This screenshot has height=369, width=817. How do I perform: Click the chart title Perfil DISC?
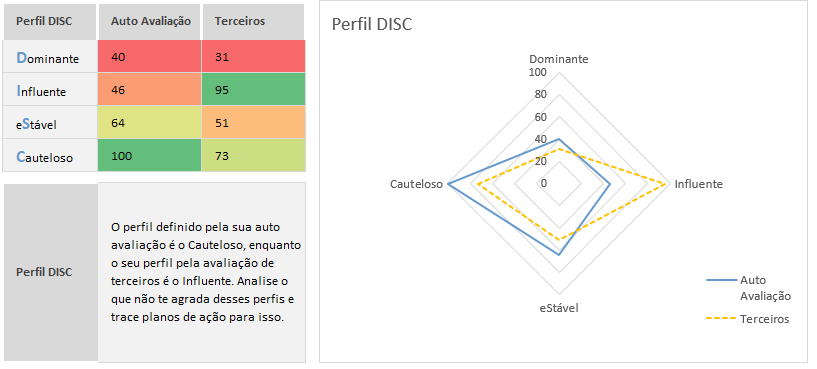click(x=372, y=24)
